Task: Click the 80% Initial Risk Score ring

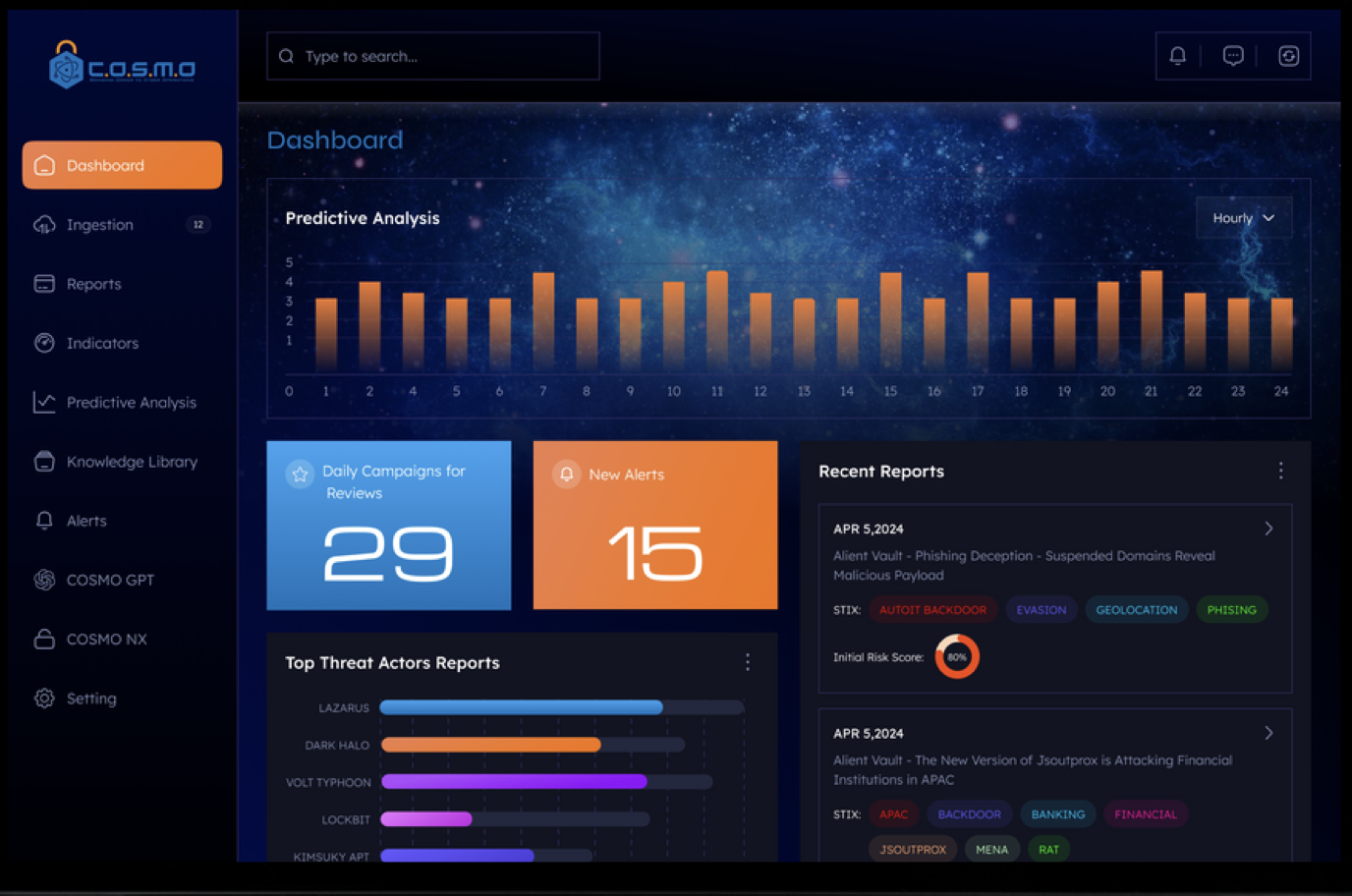Action: [956, 655]
